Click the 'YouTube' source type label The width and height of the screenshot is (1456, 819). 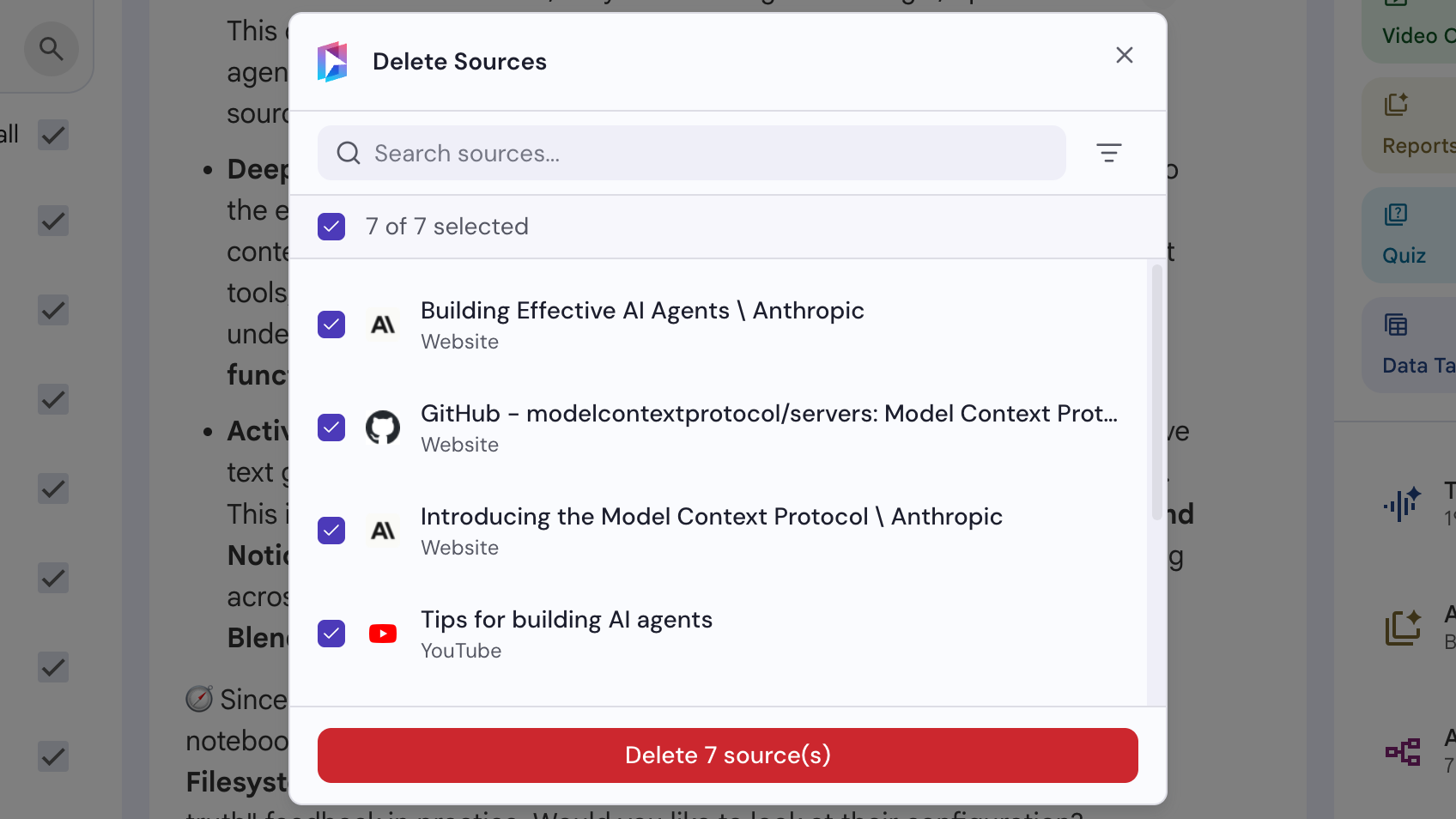pyautogui.click(x=461, y=651)
